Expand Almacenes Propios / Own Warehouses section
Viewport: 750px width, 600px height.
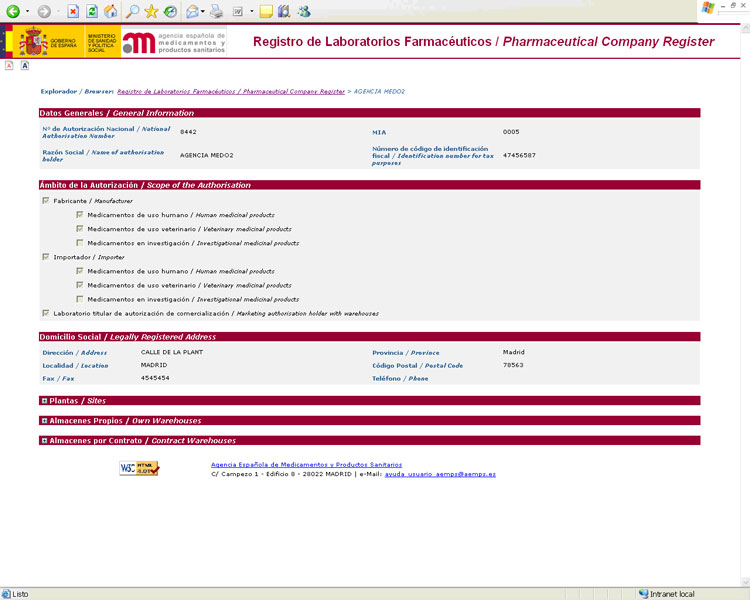click(44, 421)
